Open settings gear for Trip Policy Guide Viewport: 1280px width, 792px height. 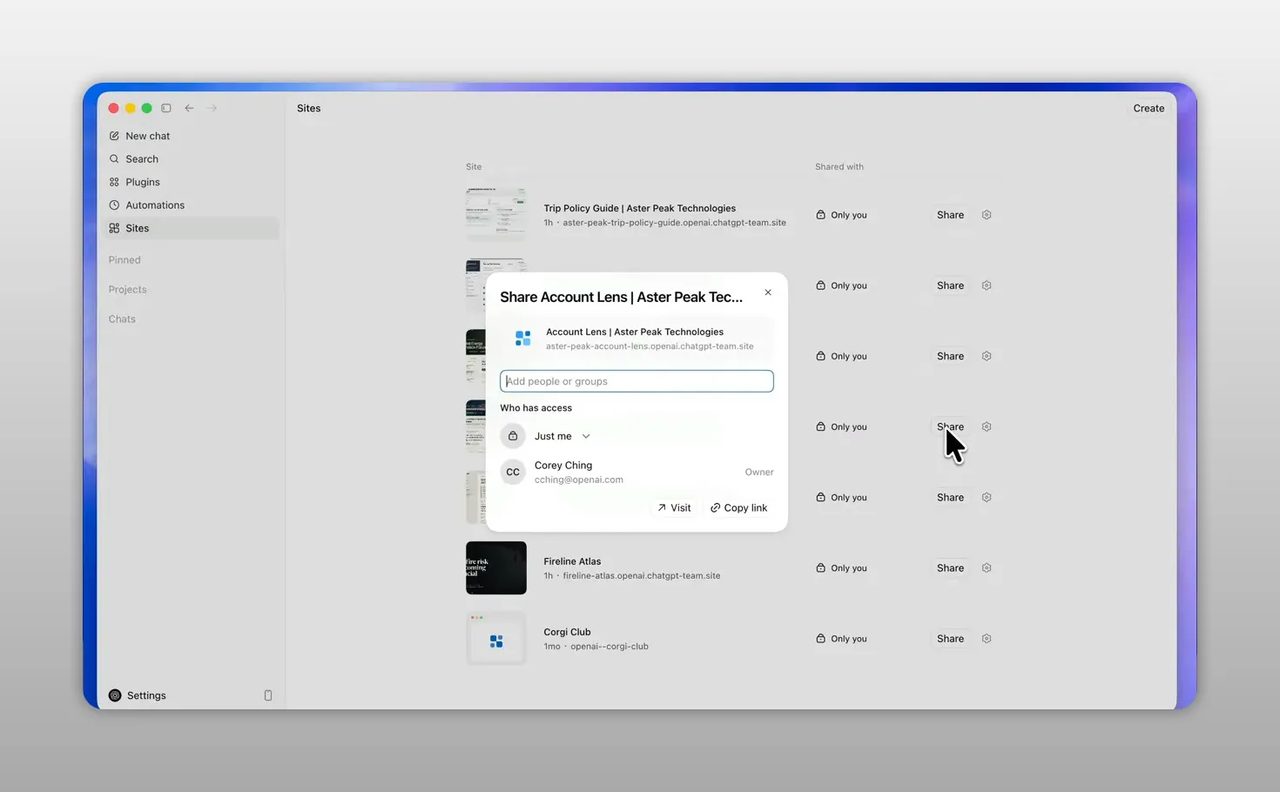(x=986, y=215)
